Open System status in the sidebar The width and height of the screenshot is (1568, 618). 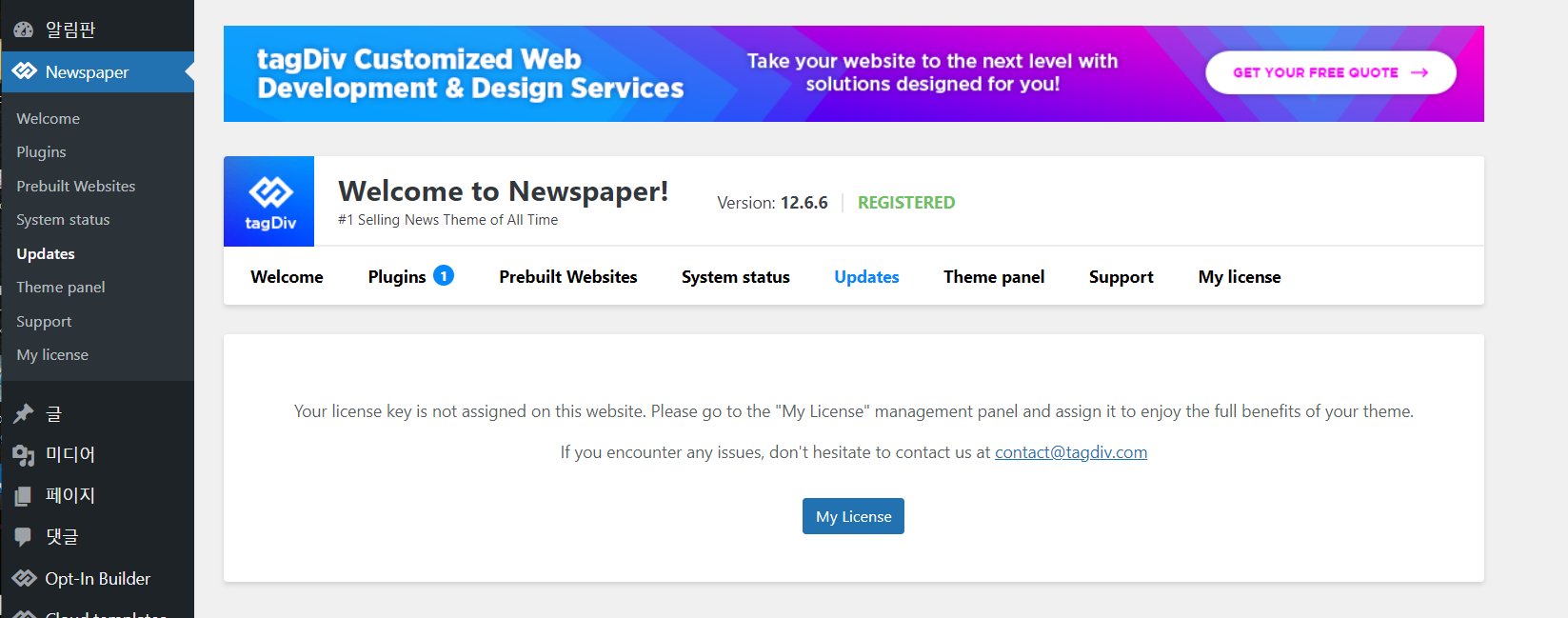(63, 220)
